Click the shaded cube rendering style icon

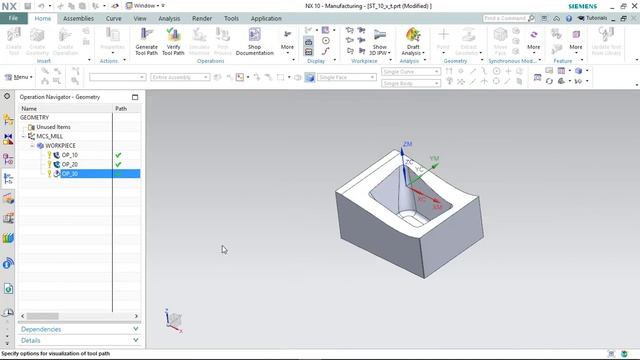point(578,71)
